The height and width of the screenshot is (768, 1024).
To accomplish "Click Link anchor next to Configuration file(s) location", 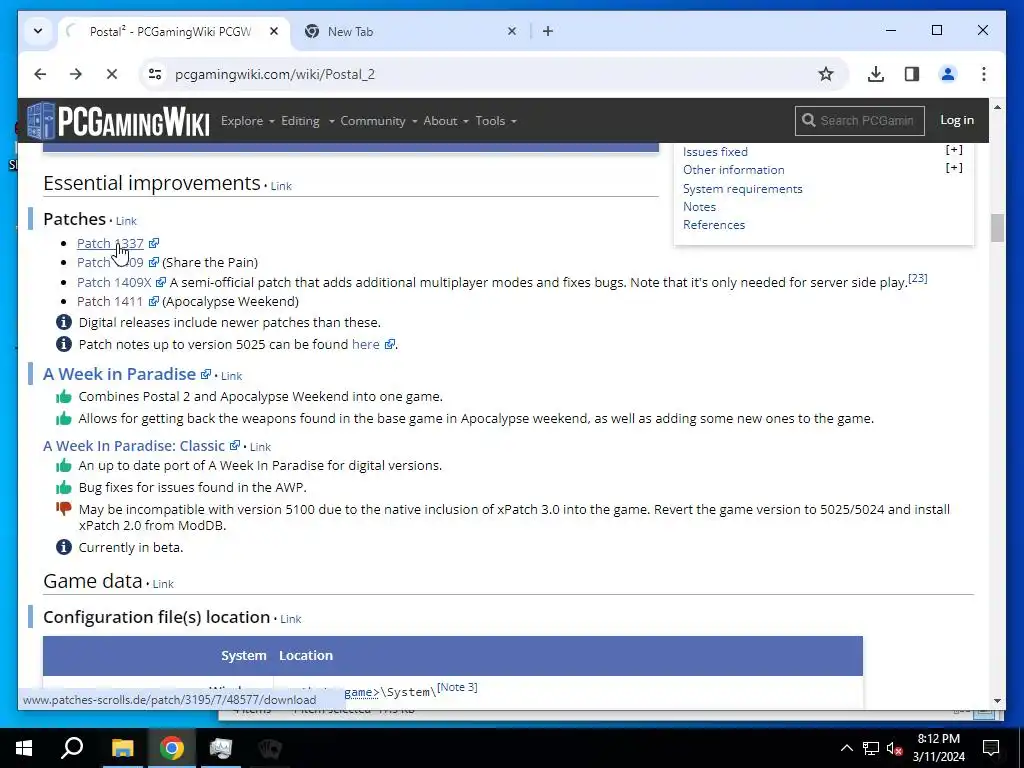I will pyautogui.click(x=291, y=619).
